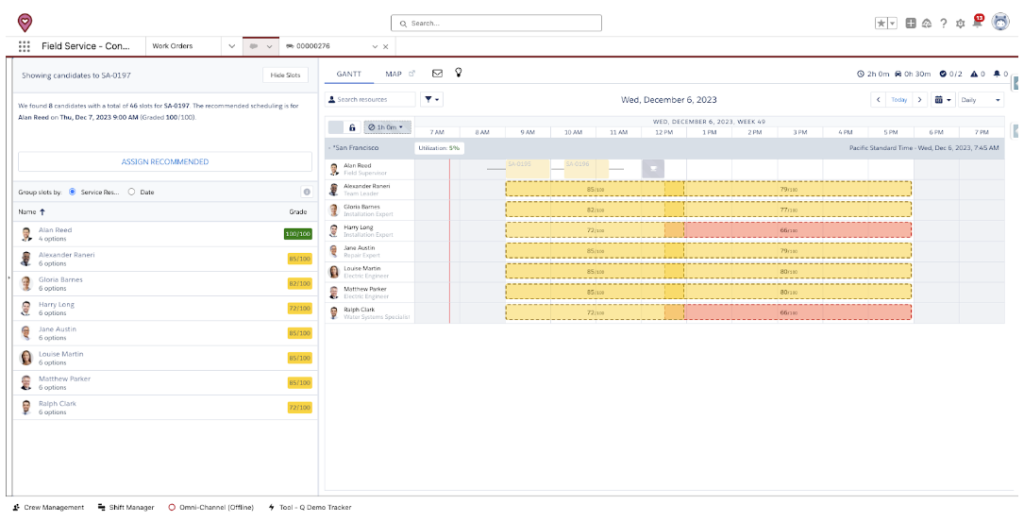Expand the favorites list arrow
The width and height of the screenshot is (1024, 521).
[x=892, y=24]
